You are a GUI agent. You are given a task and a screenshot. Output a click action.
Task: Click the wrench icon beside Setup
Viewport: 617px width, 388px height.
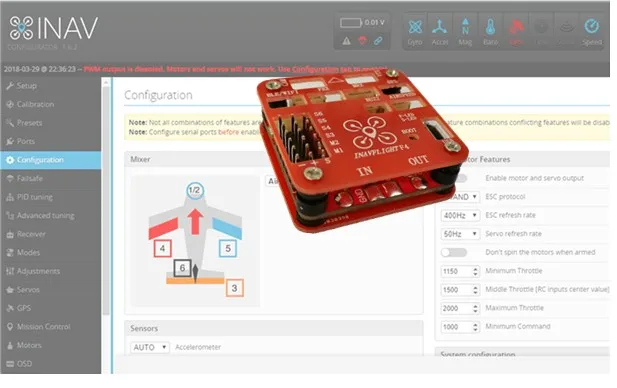point(10,86)
